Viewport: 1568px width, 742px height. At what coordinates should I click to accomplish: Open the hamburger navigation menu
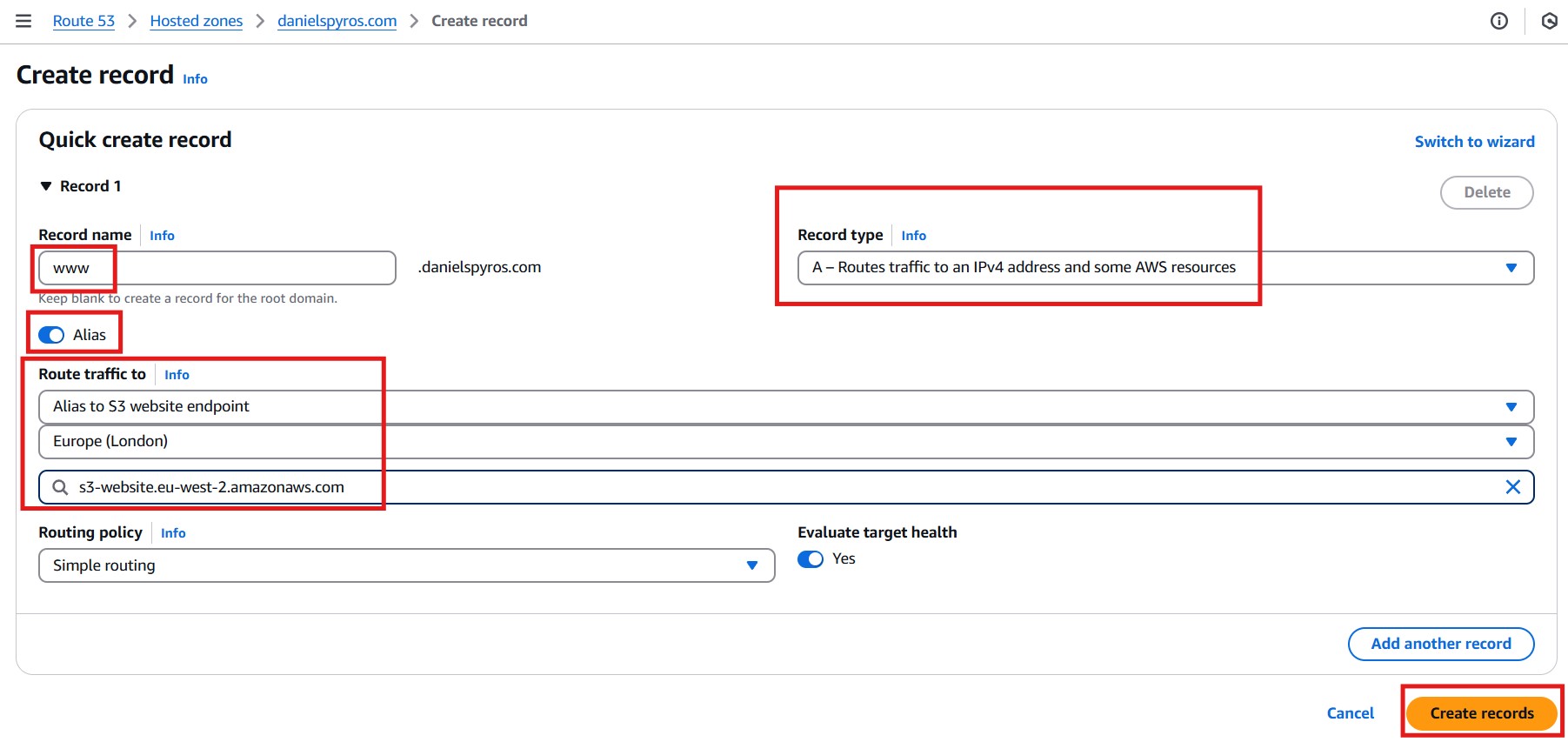(23, 21)
